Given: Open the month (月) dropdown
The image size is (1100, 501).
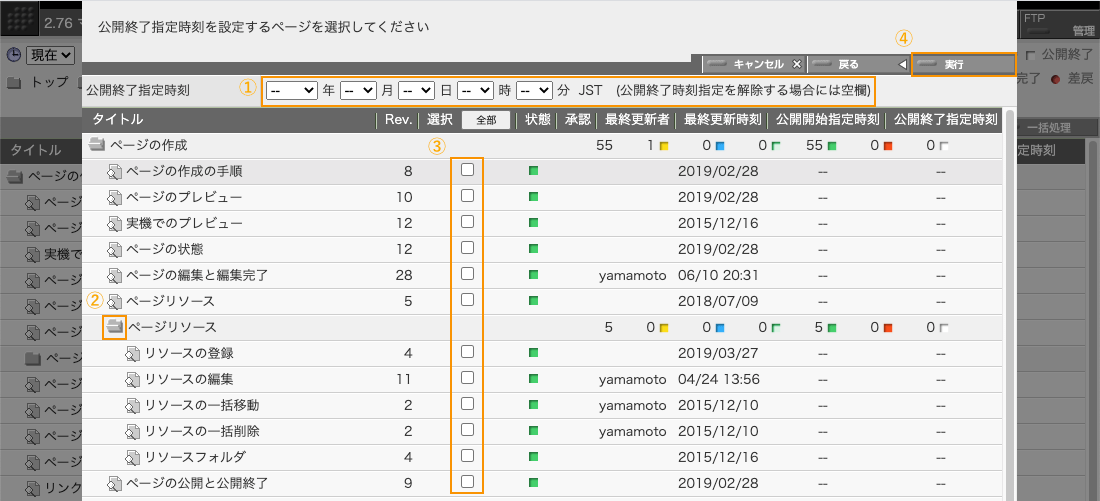Looking at the screenshot, I should 358,91.
